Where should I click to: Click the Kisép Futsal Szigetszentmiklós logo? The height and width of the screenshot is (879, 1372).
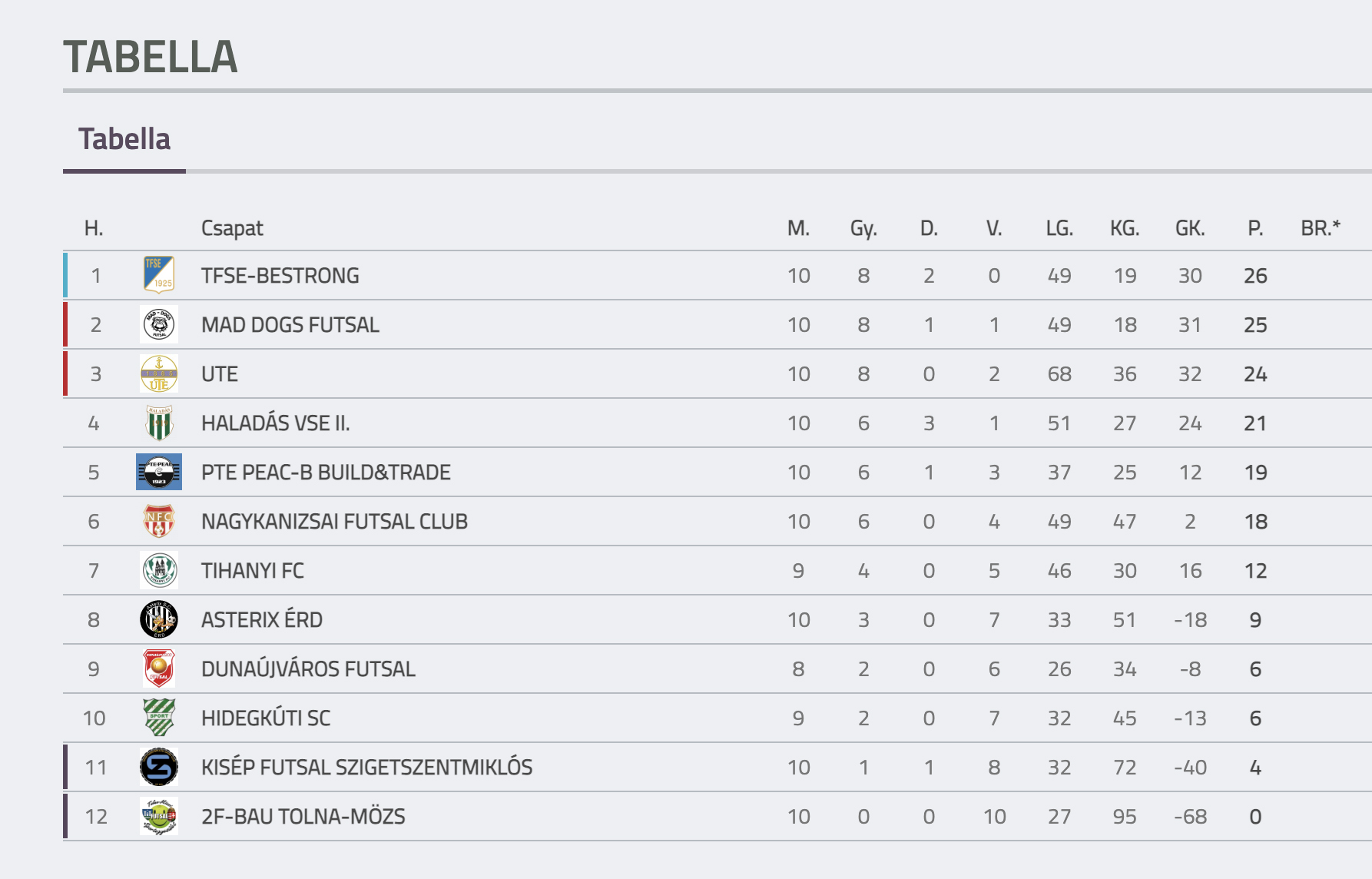159,767
